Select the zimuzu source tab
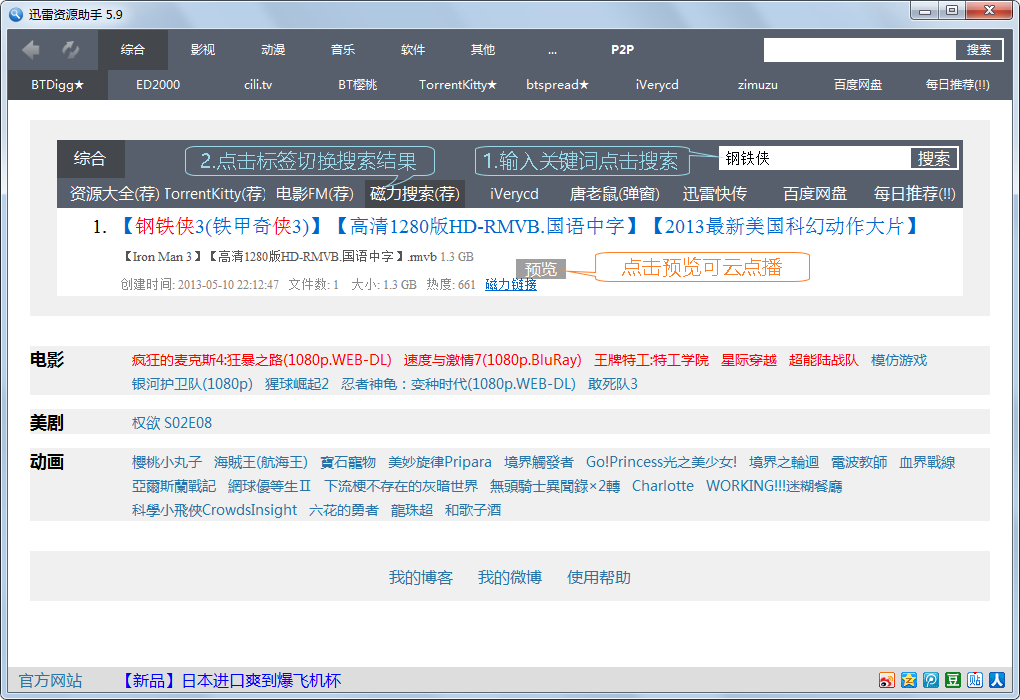1020x700 pixels. click(758, 85)
